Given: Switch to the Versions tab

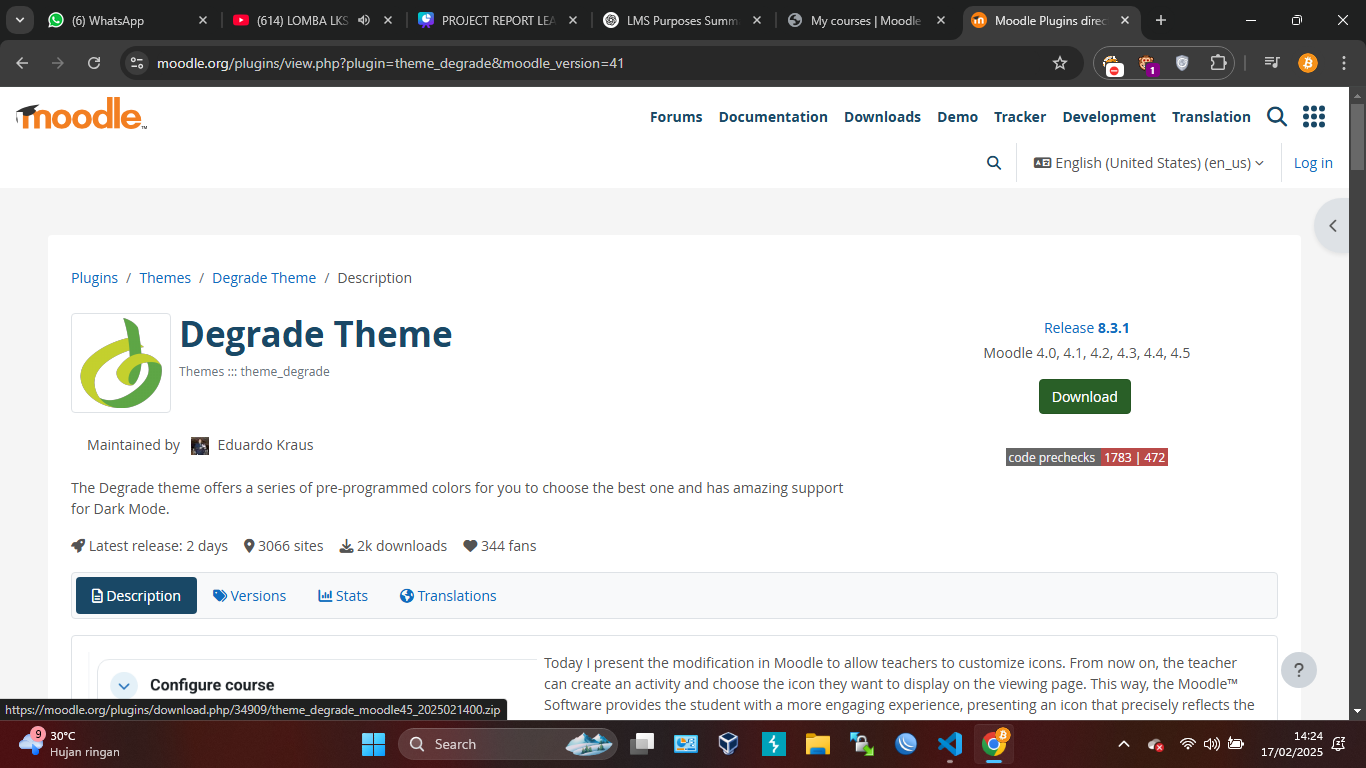Looking at the screenshot, I should (249, 596).
